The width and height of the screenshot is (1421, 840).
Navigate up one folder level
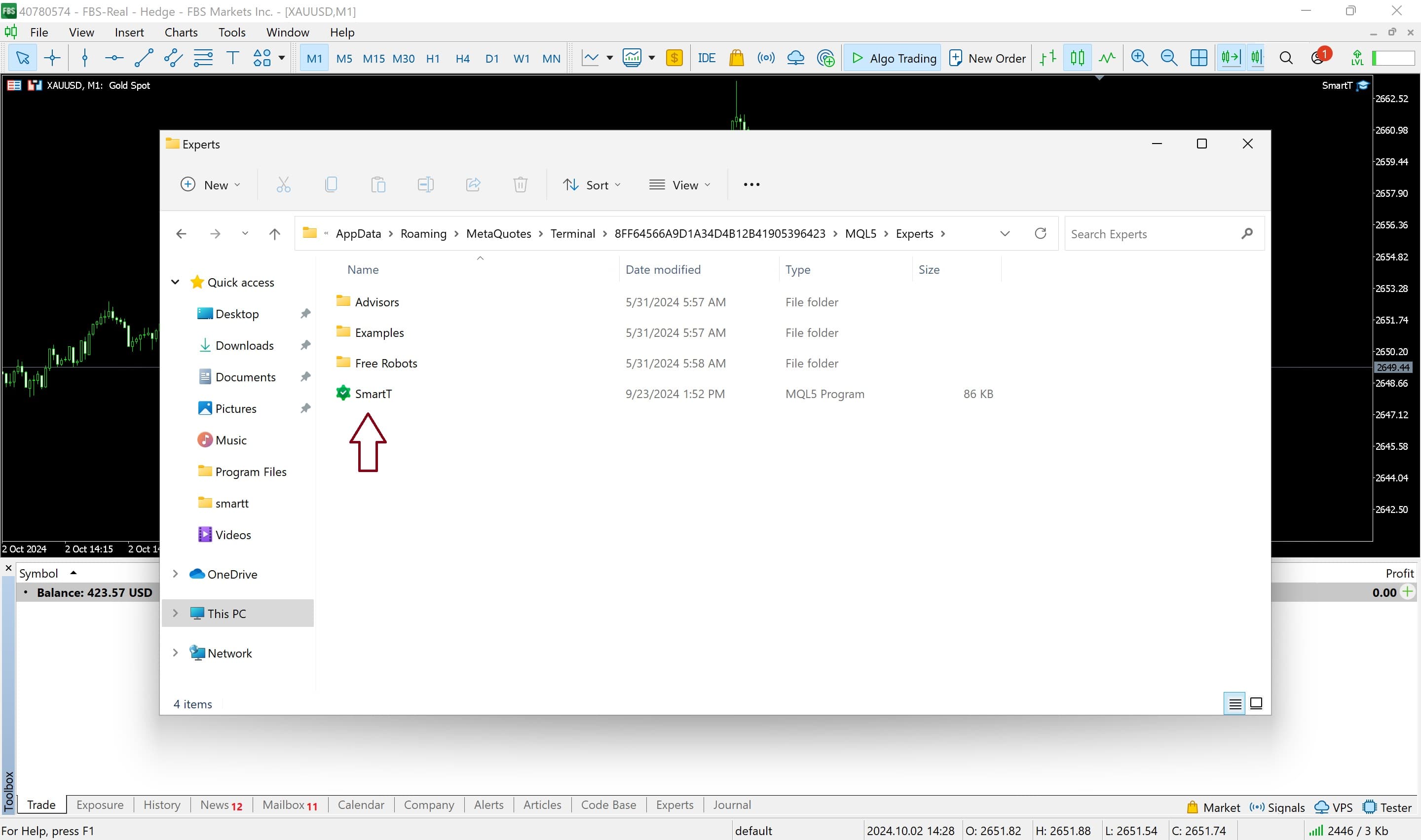[x=274, y=233]
